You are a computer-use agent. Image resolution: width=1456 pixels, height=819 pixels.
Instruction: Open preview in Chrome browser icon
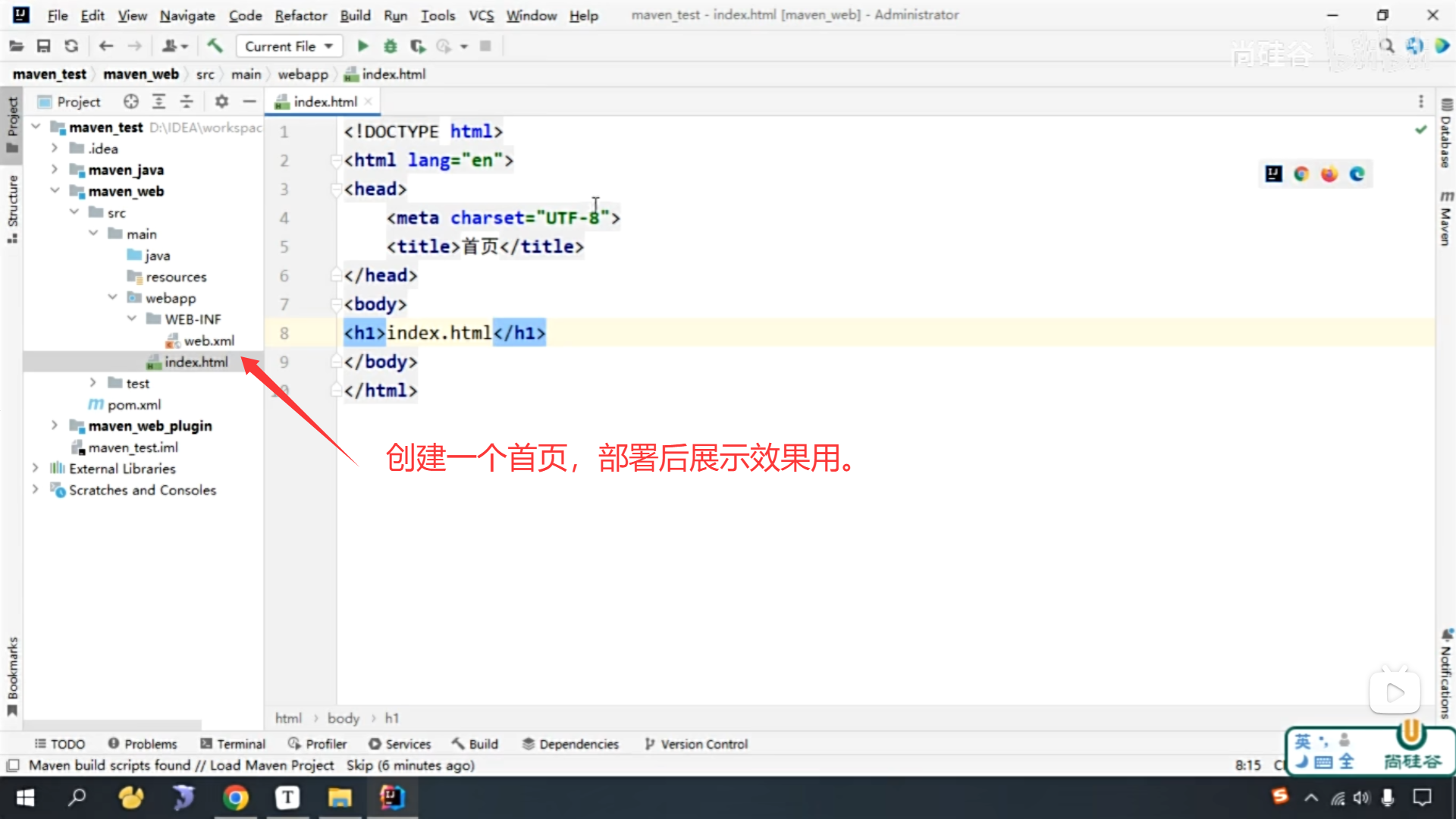[1301, 174]
